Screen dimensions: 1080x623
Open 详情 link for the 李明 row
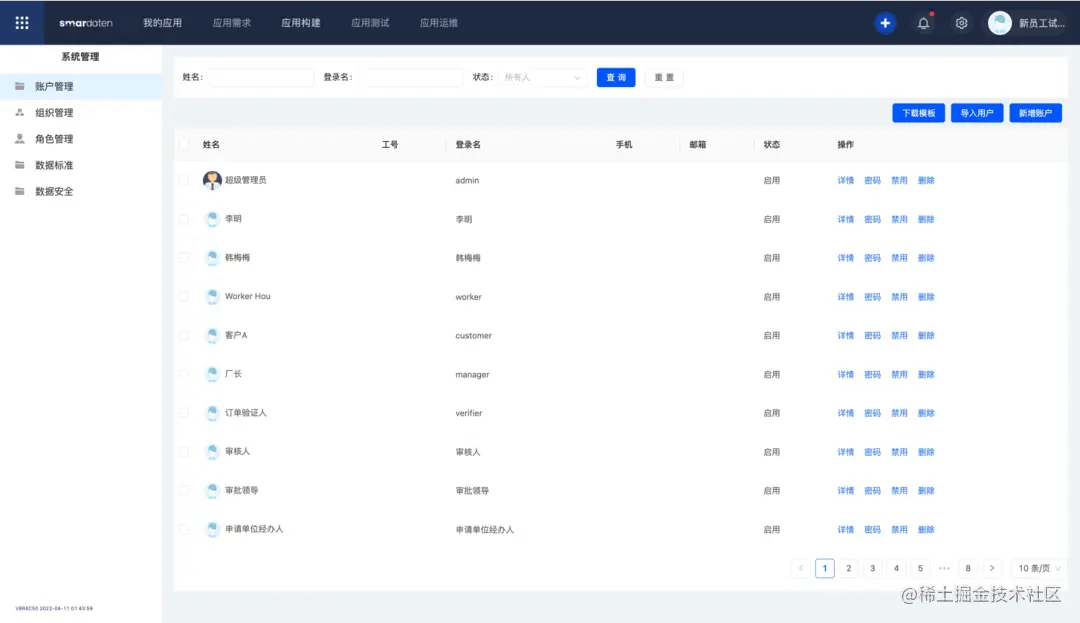(845, 219)
